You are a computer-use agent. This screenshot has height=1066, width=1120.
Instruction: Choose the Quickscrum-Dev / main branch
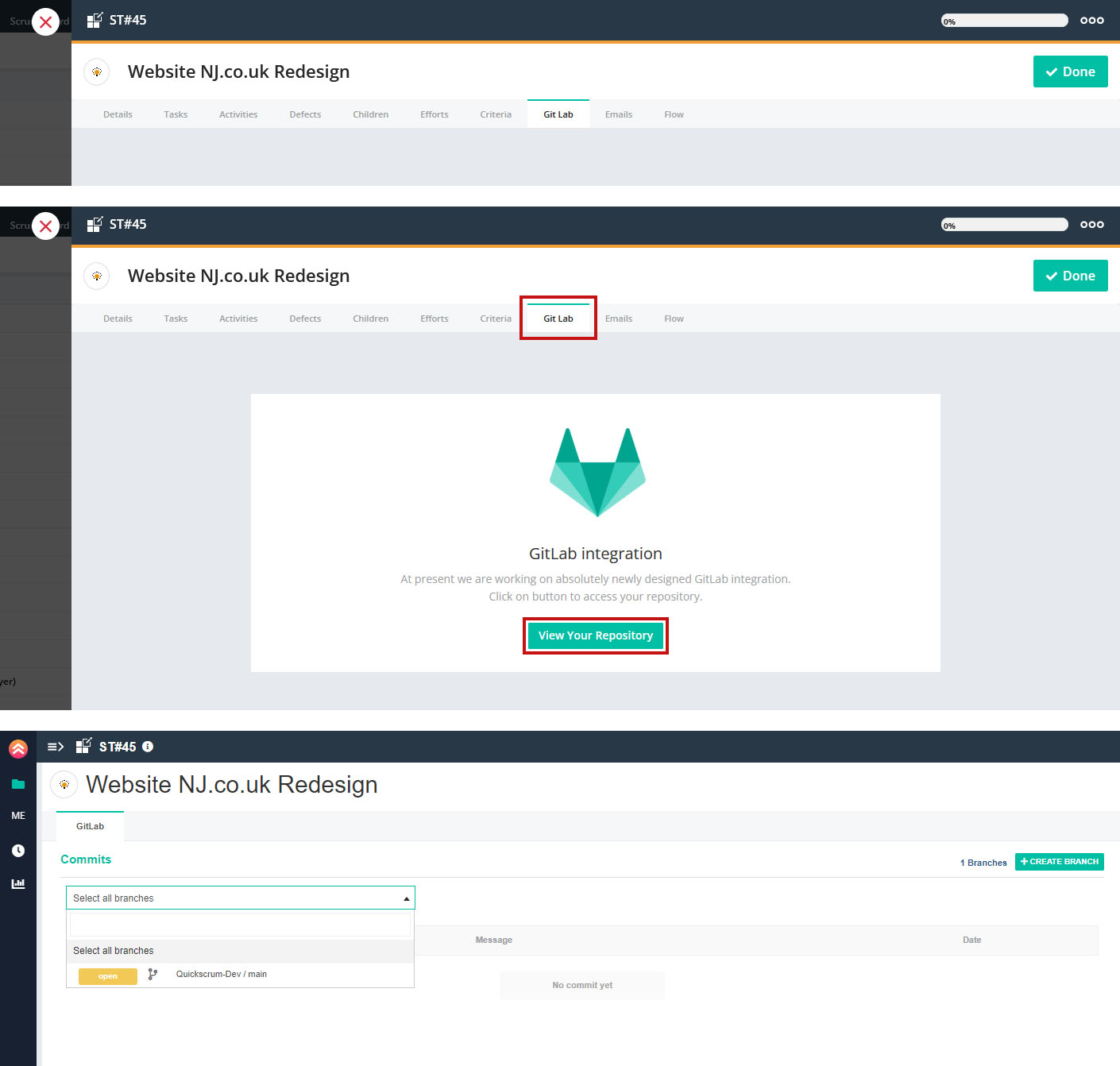pos(240,975)
